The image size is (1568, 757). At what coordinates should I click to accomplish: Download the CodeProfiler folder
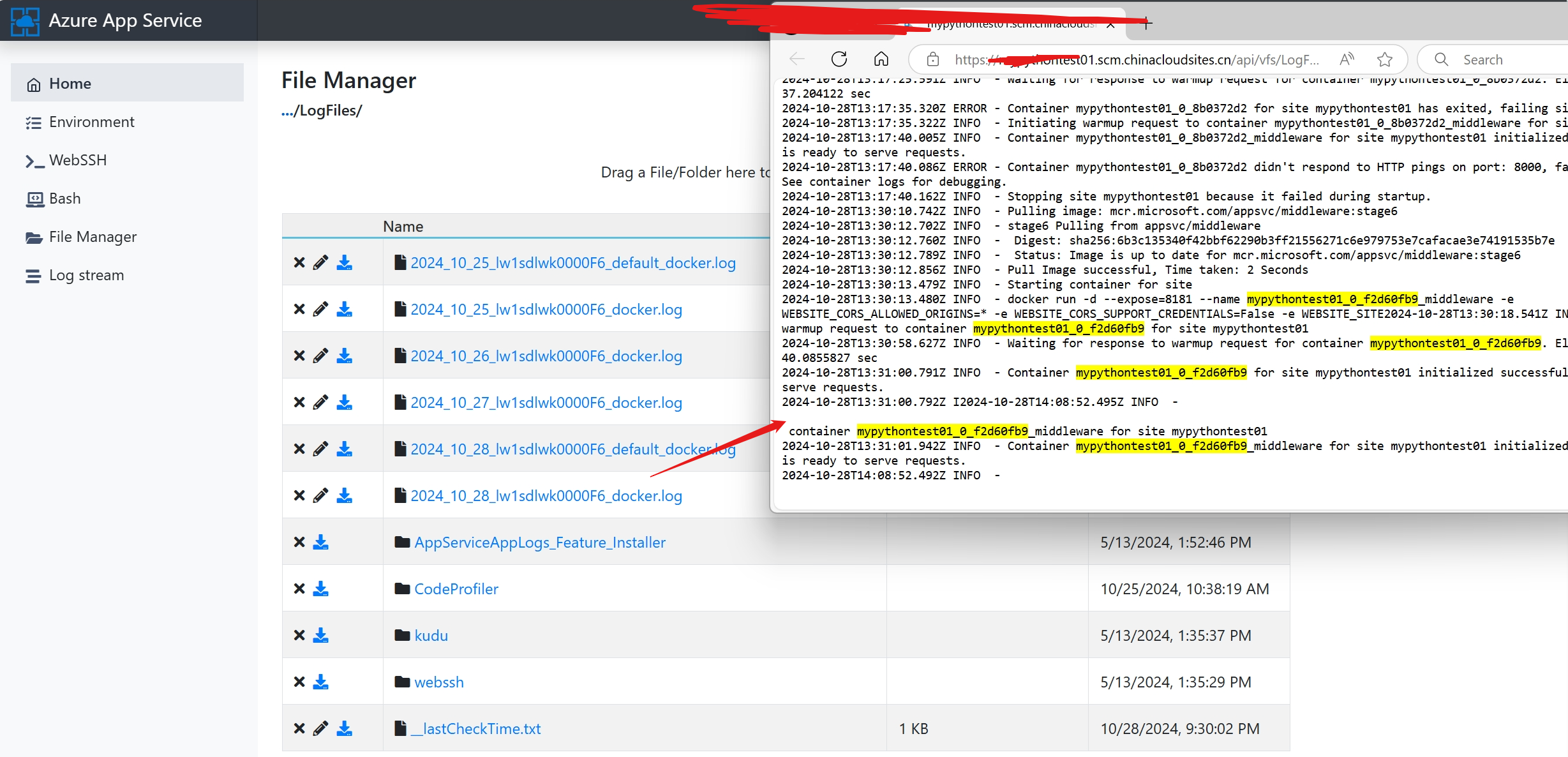(x=320, y=588)
